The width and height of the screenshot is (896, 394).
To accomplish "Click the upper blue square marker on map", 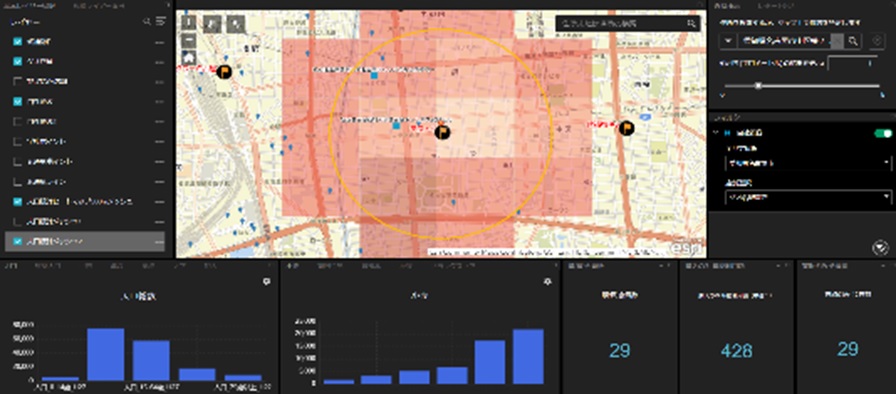I will click(x=374, y=75).
